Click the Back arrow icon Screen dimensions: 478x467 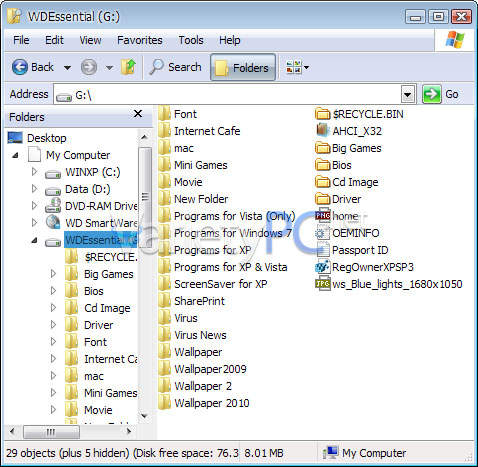click(20, 67)
